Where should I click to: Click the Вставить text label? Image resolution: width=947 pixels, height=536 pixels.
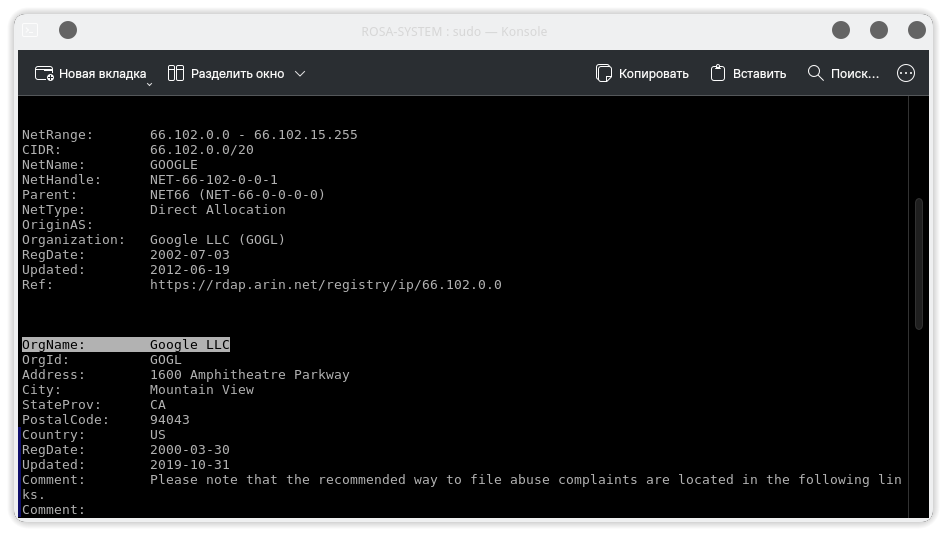[x=759, y=74]
